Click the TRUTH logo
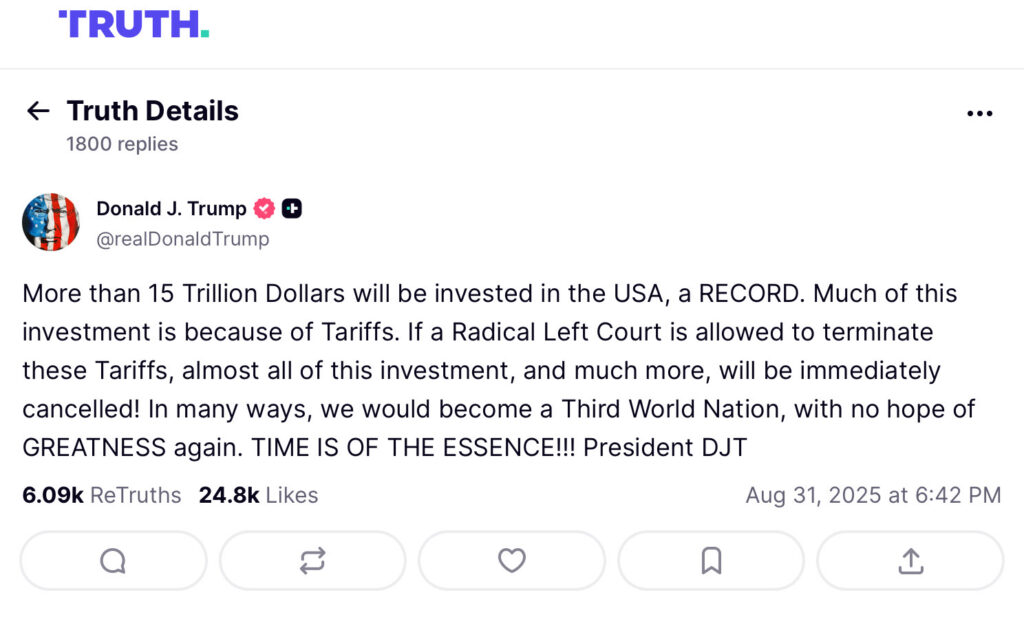 [x=133, y=24]
